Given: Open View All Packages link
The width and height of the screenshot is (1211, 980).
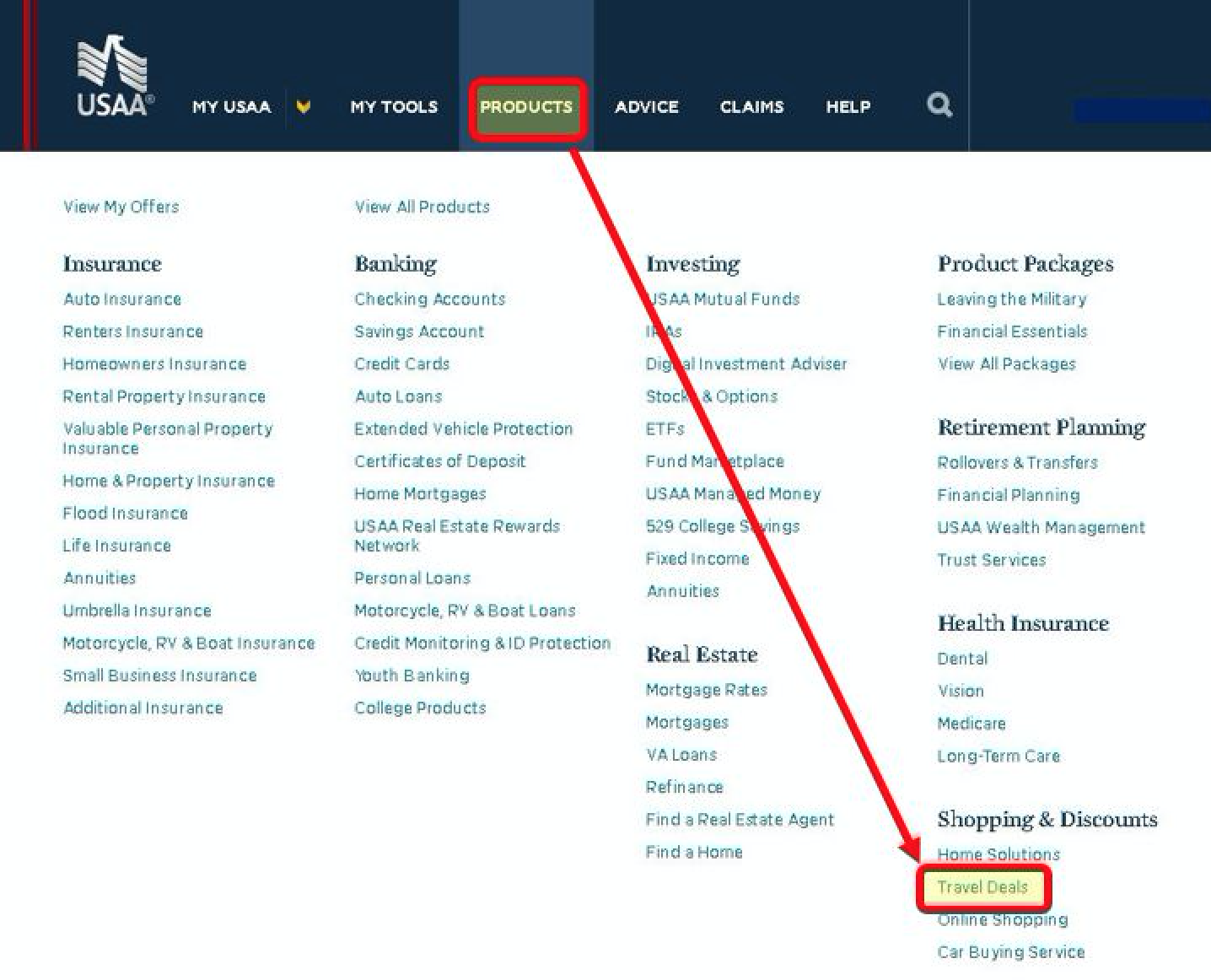Looking at the screenshot, I should [x=1007, y=363].
